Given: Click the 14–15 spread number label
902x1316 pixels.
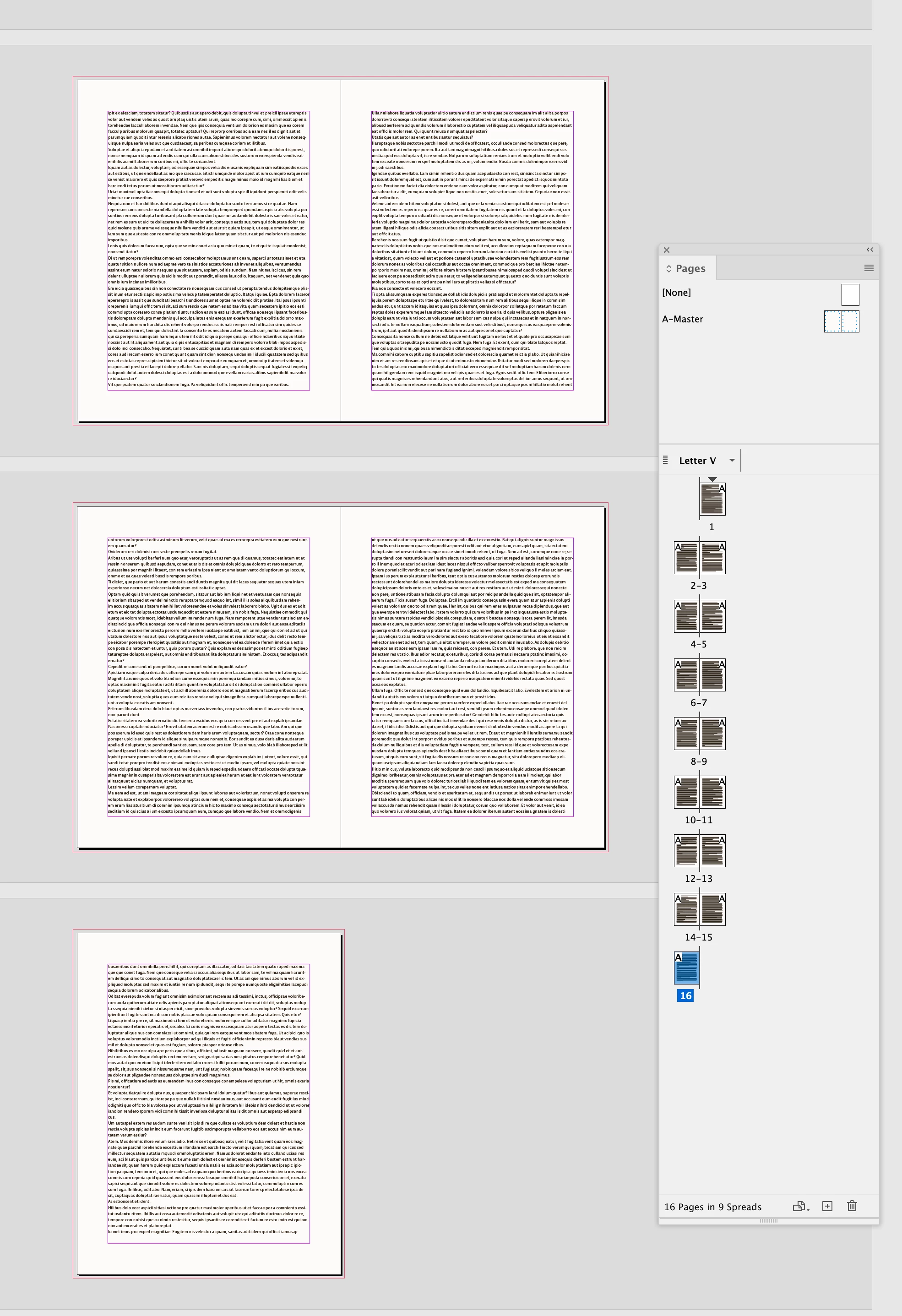Looking at the screenshot, I should pos(699,937).
